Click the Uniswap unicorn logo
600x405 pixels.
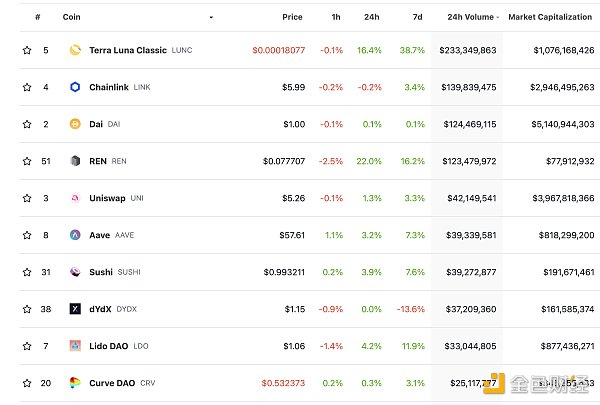74,198
